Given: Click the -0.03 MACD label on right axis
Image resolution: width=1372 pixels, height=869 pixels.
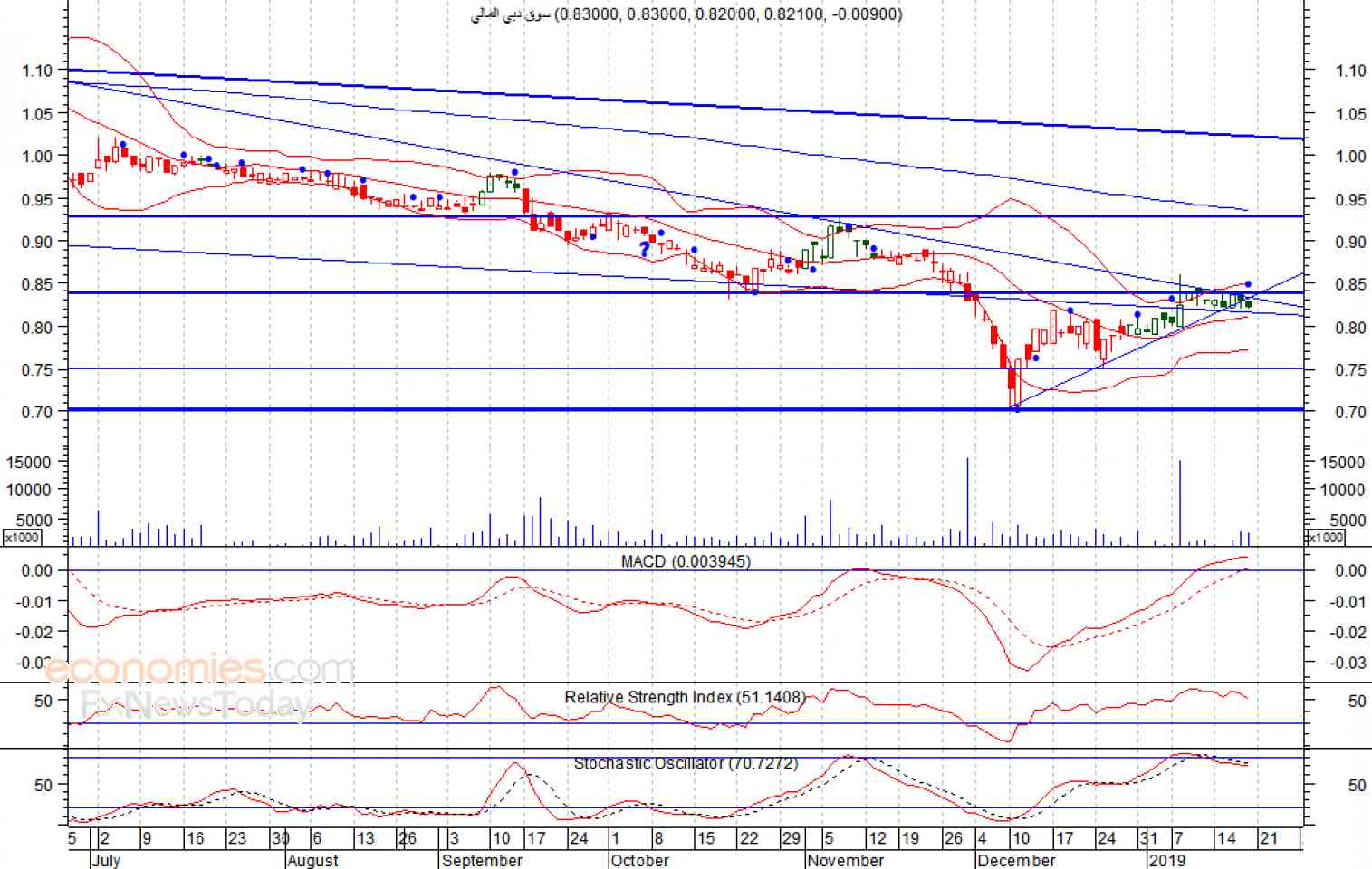Looking at the screenshot, I should [x=1349, y=663].
